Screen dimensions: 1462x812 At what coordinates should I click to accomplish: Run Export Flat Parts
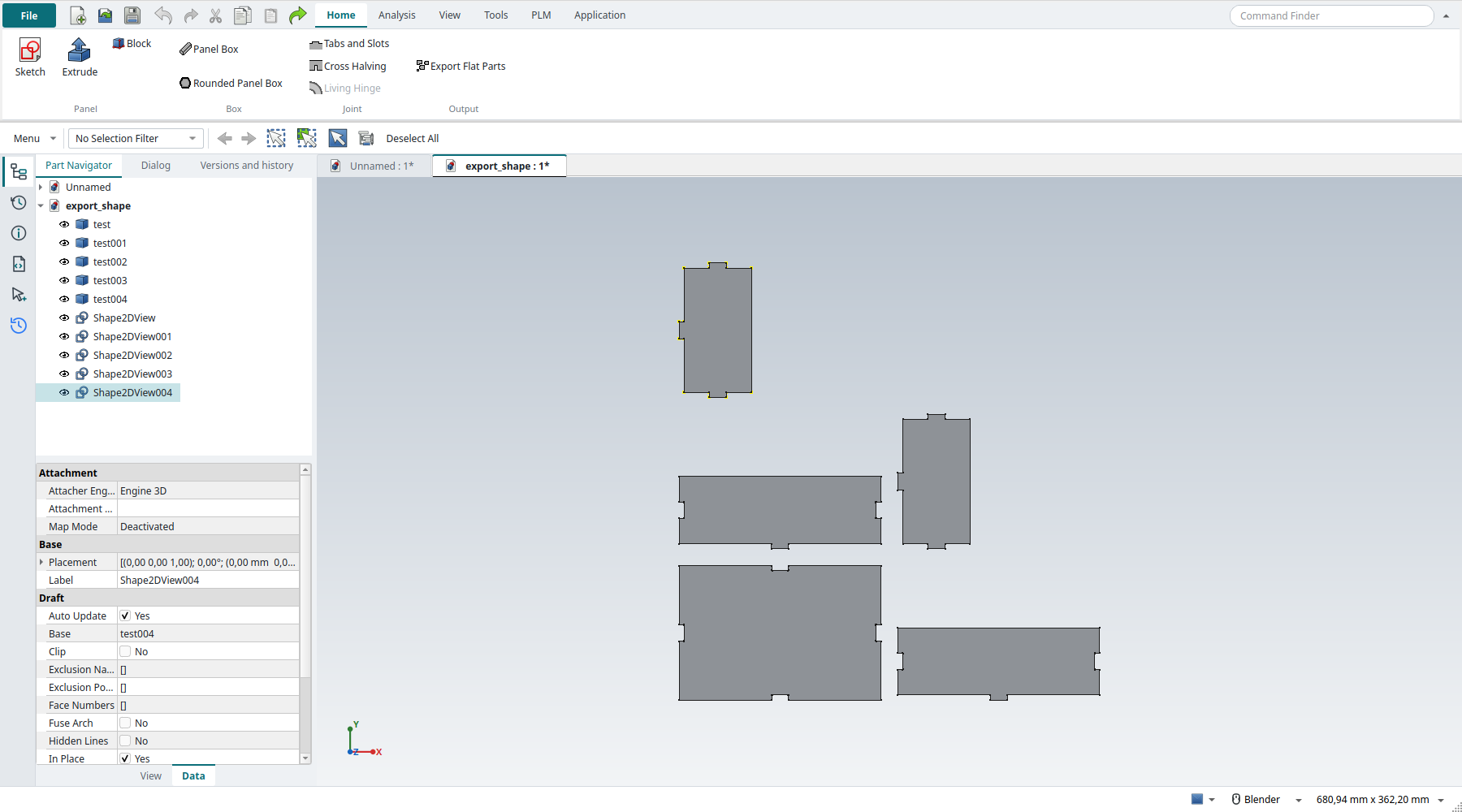pos(461,67)
